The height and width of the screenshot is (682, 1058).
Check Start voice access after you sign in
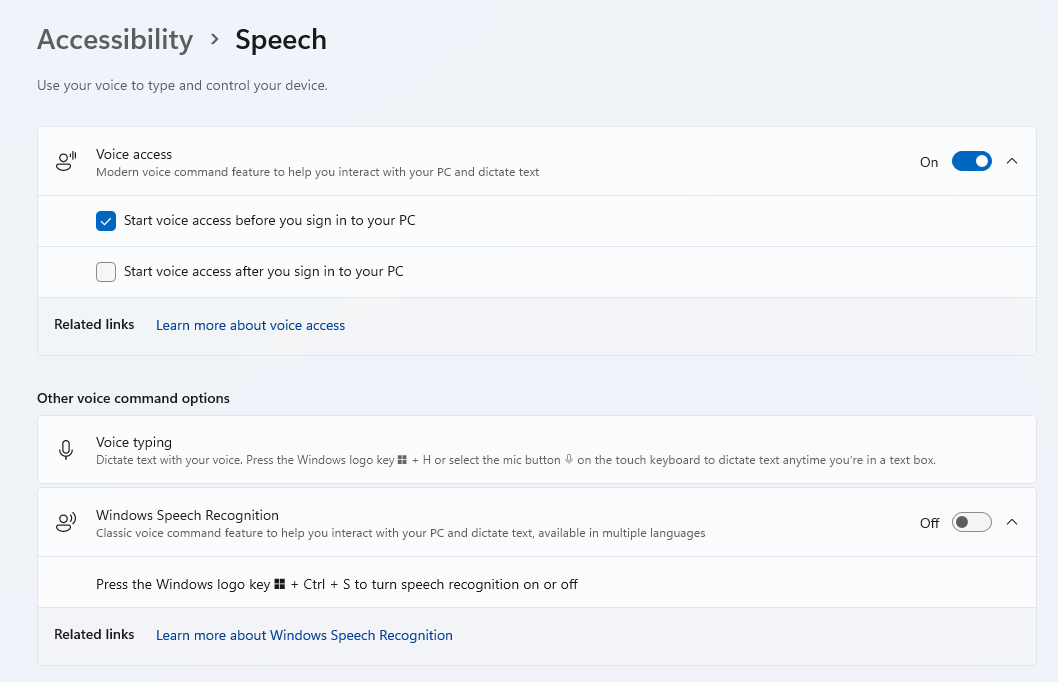point(106,272)
